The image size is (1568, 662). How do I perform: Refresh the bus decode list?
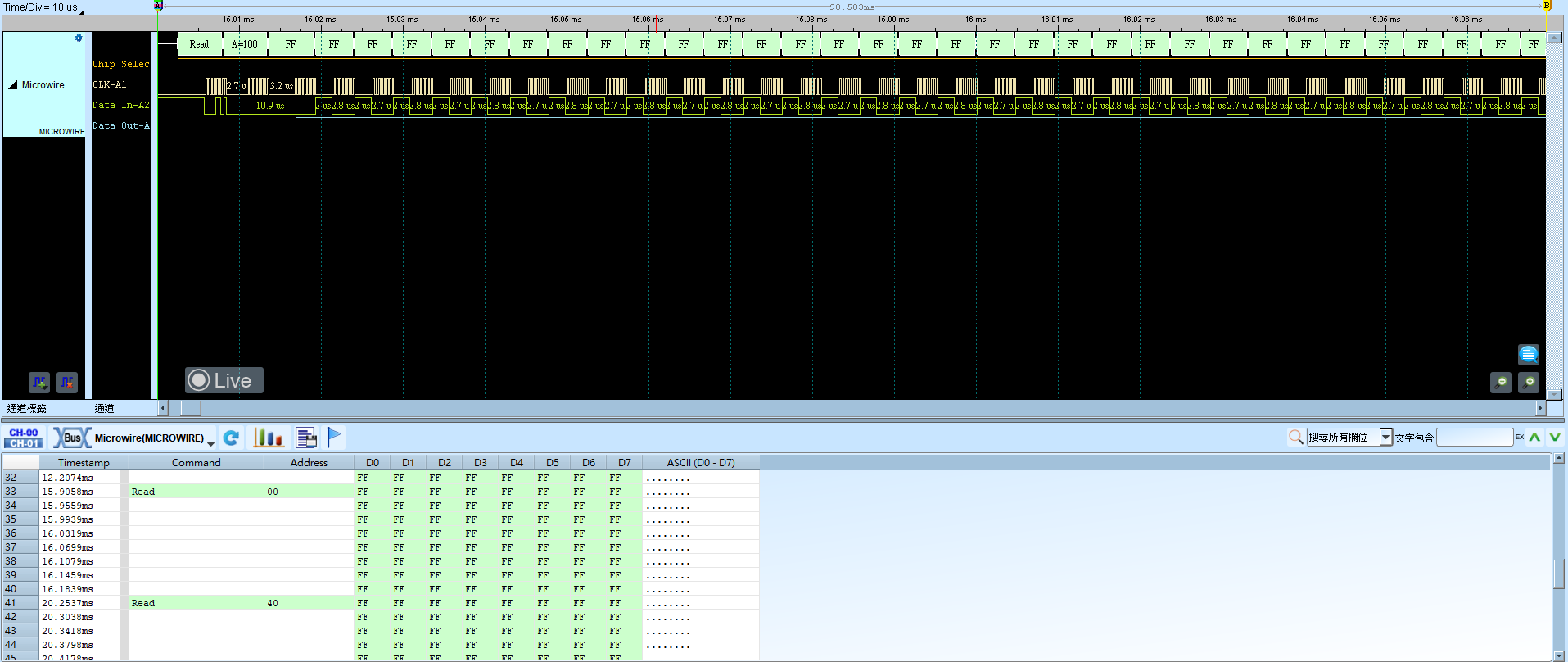click(232, 438)
